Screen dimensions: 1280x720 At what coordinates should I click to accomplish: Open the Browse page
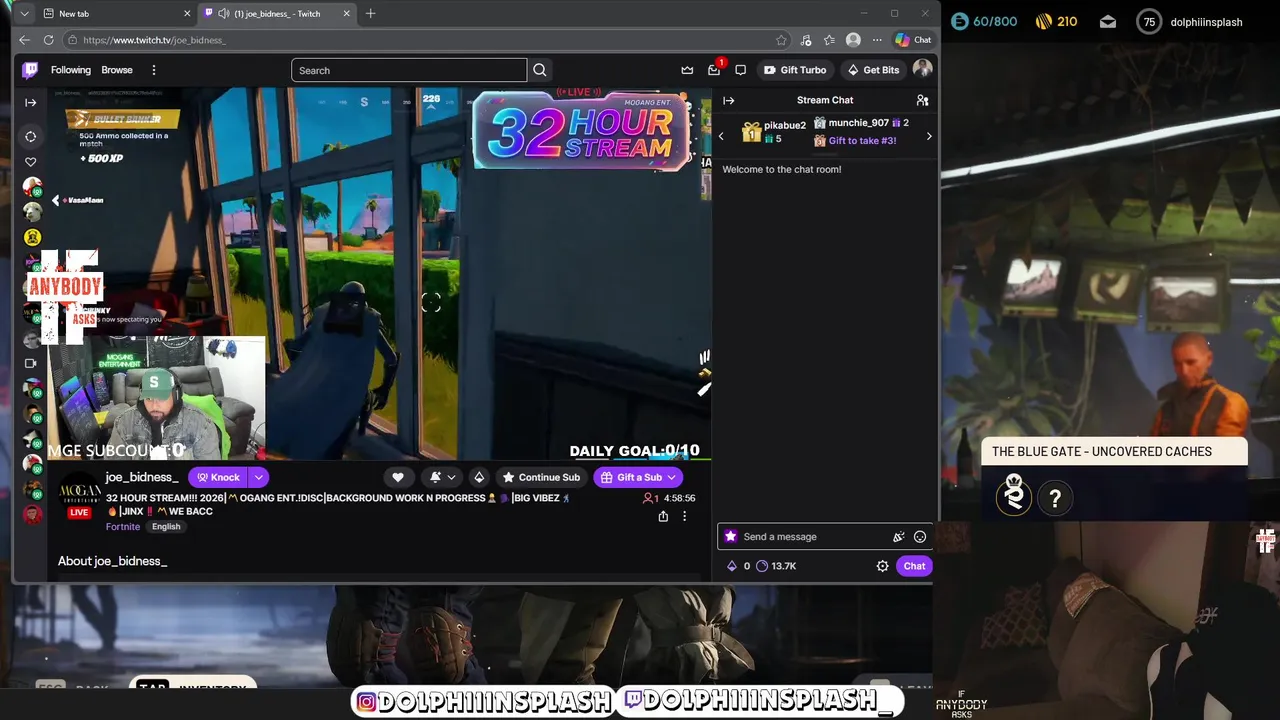point(117,70)
